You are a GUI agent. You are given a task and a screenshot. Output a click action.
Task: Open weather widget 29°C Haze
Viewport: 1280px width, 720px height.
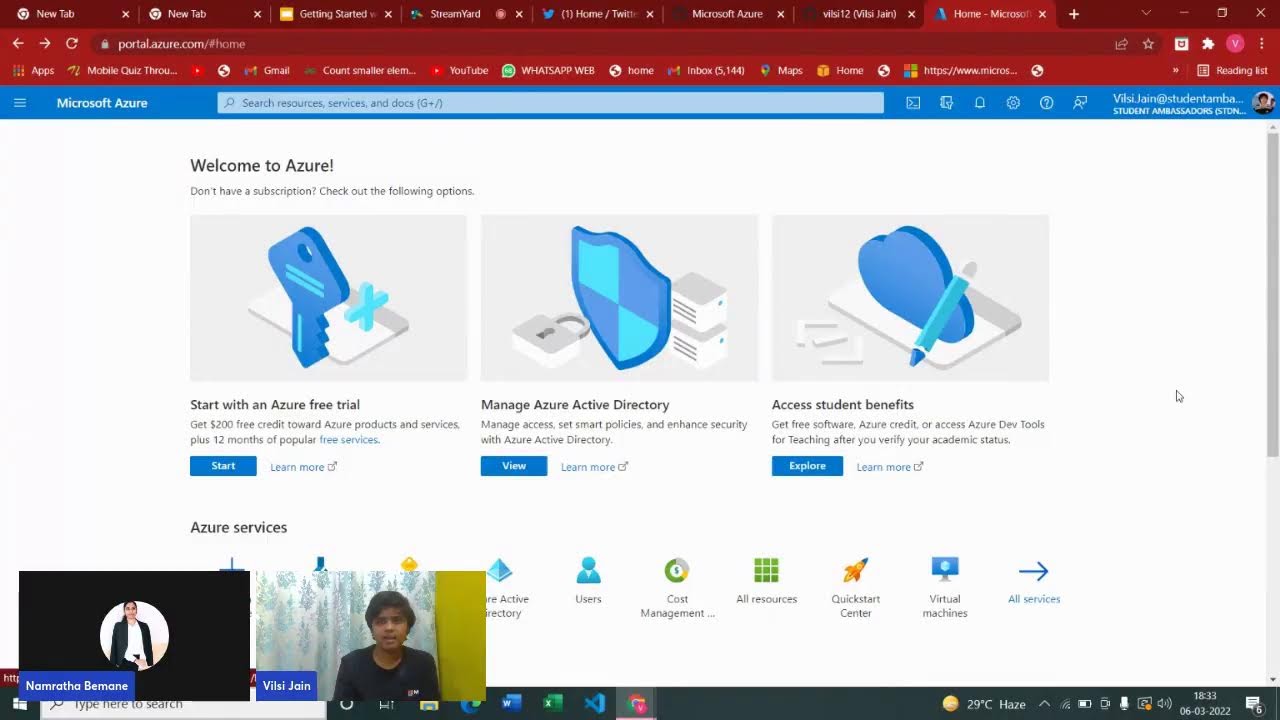point(985,704)
